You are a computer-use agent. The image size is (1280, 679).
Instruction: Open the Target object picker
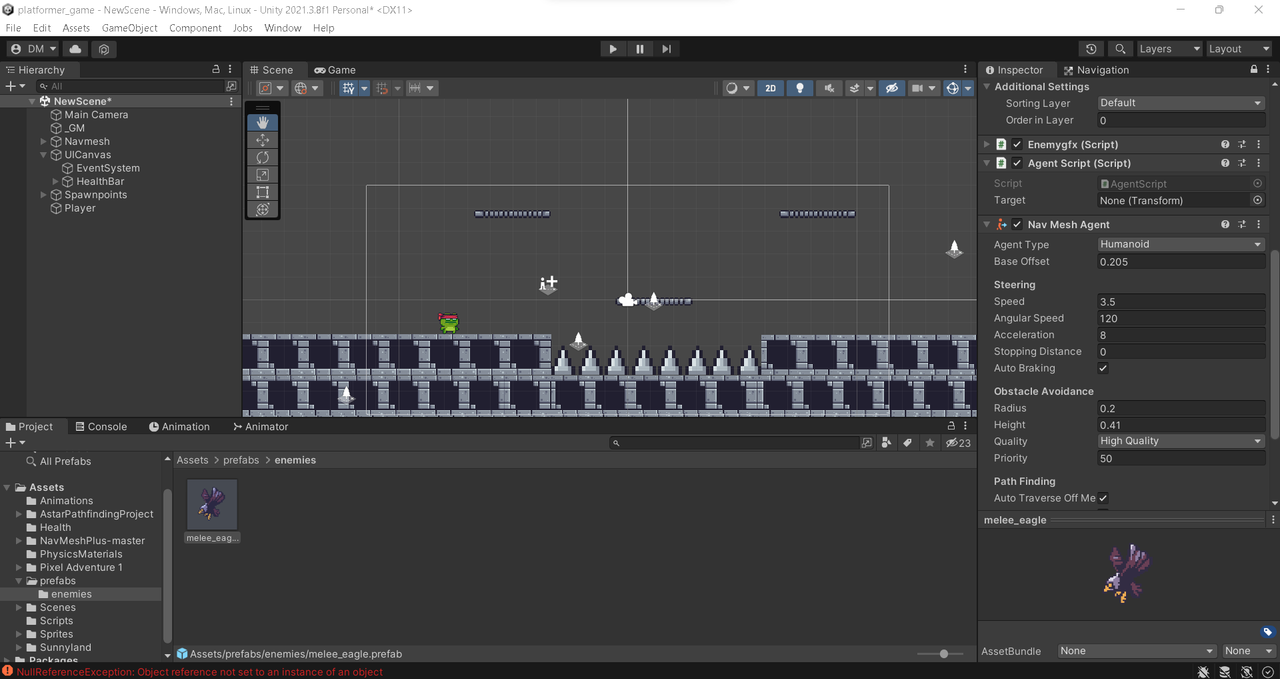[x=1258, y=201]
